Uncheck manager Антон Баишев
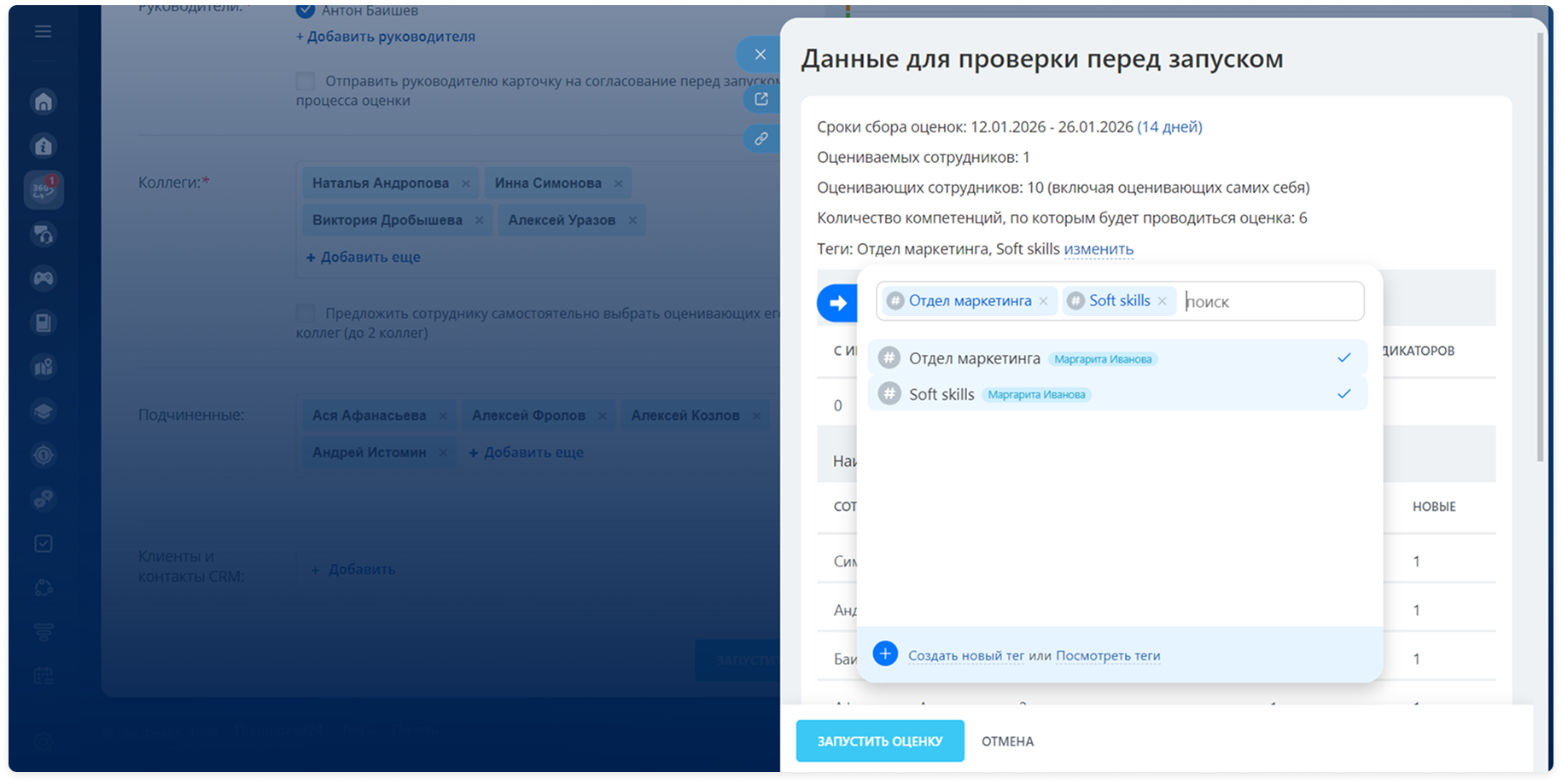1562x784 pixels. click(306, 11)
